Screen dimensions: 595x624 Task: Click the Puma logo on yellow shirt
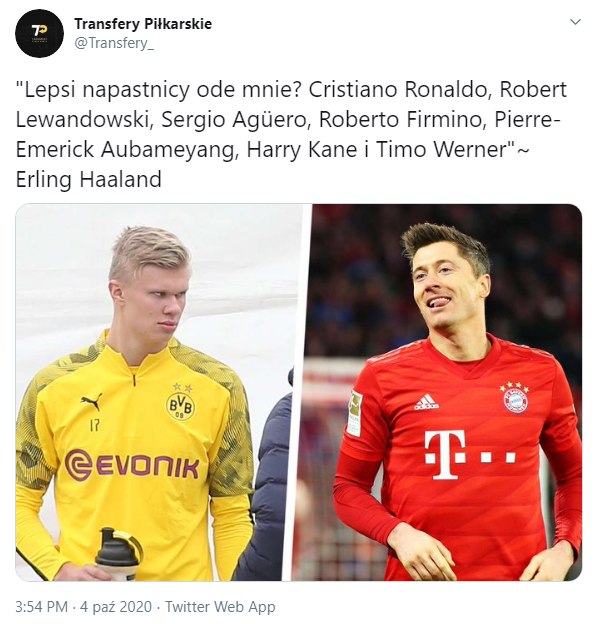point(92,401)
